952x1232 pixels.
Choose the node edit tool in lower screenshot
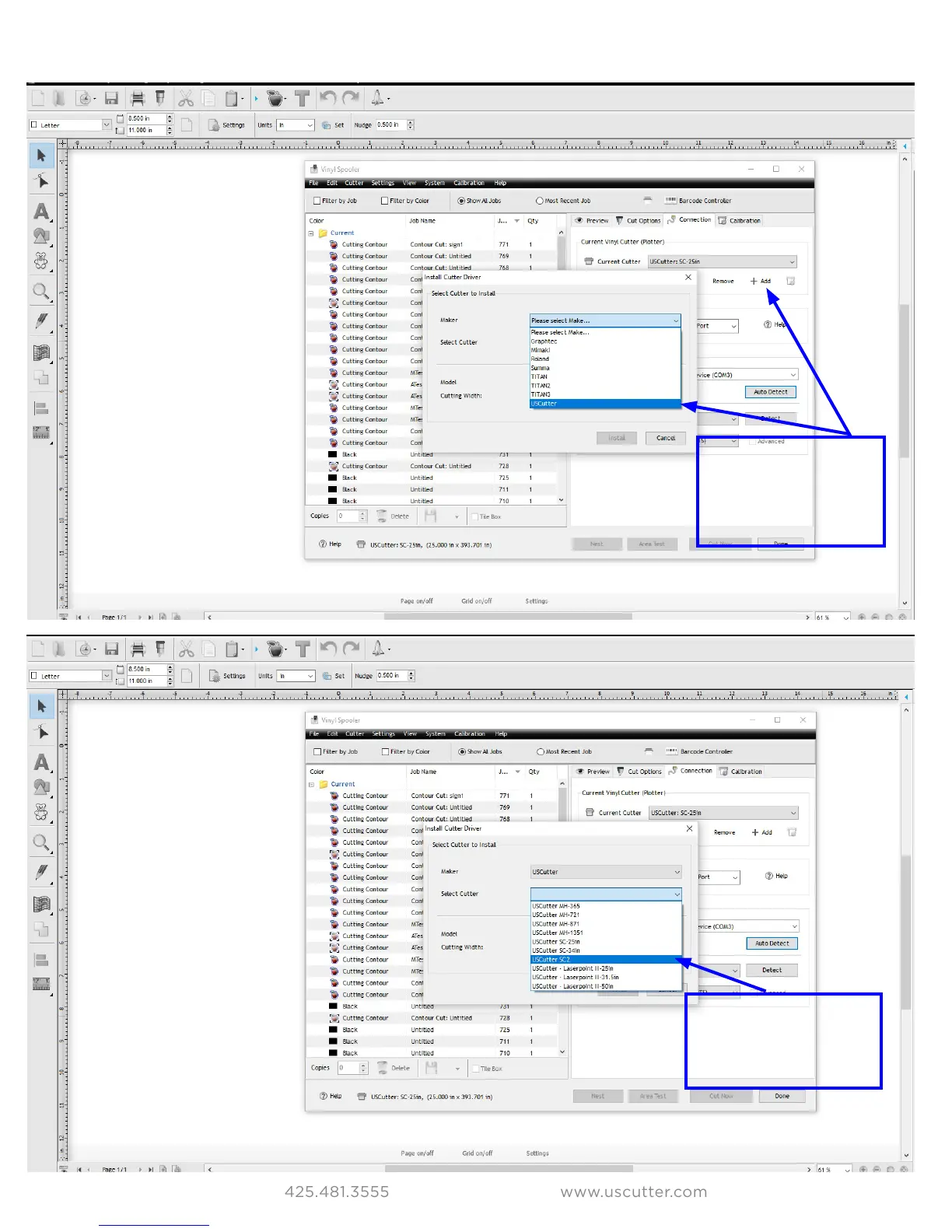coord(41,733)
